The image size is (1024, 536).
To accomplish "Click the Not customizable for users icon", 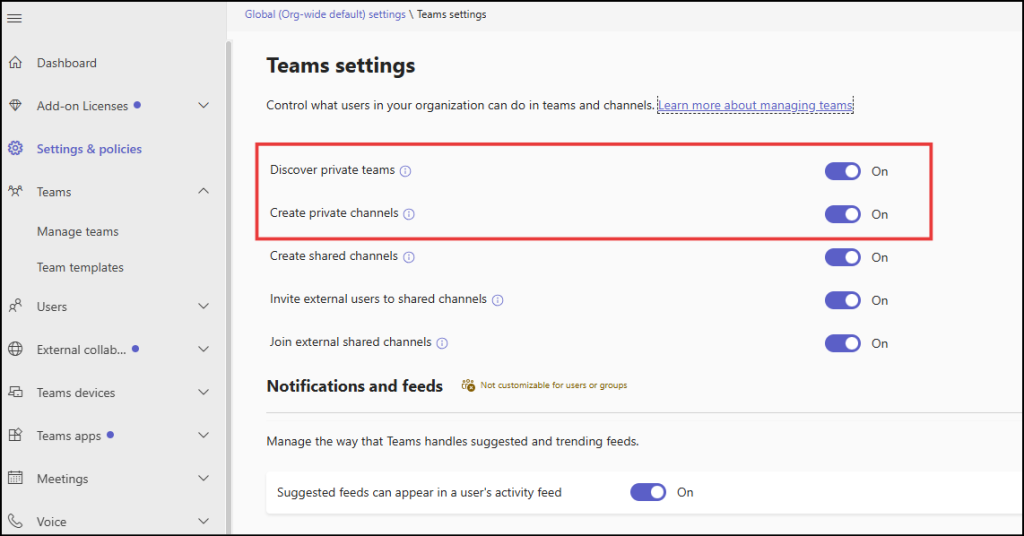I will (468, 385).
